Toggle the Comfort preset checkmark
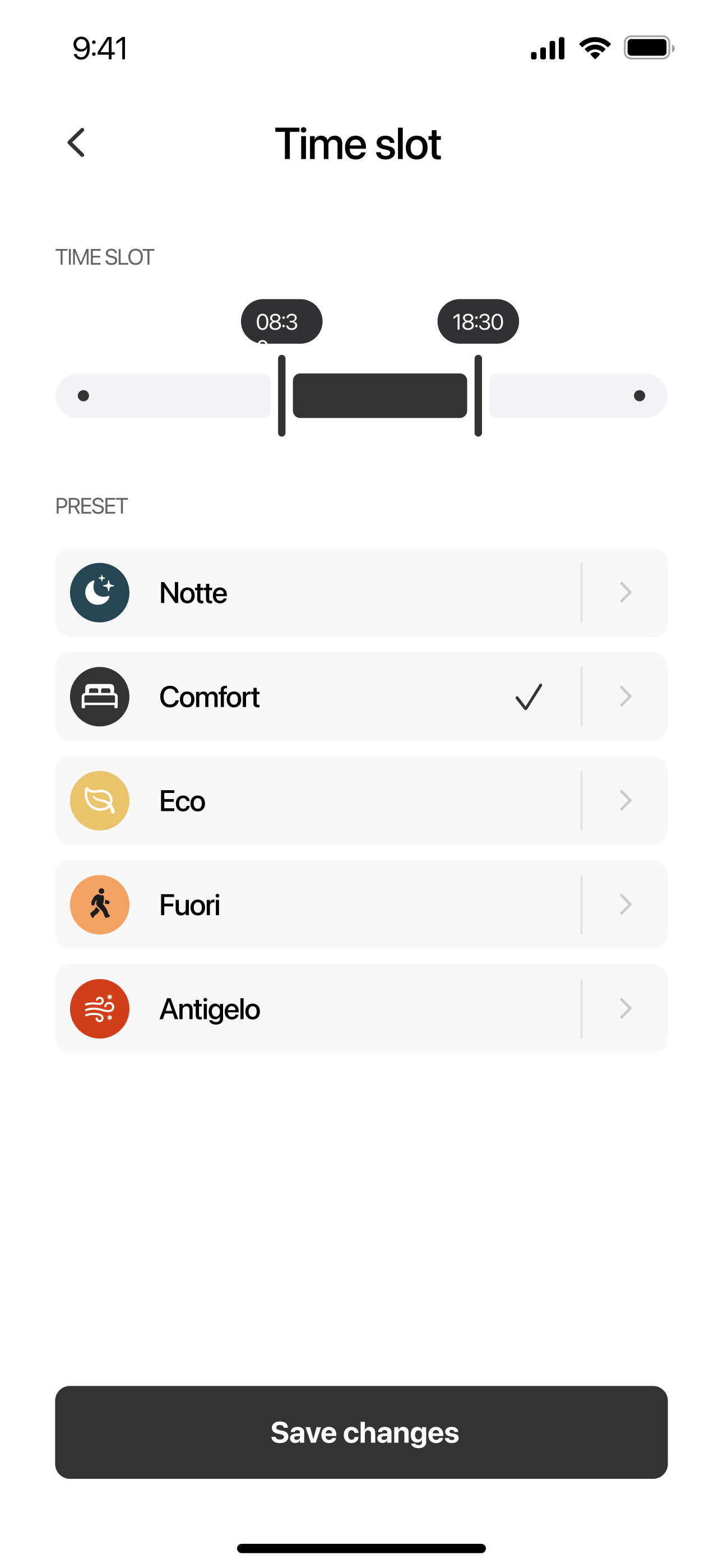This screenshot has height=1568, width=723. point(529,697)
